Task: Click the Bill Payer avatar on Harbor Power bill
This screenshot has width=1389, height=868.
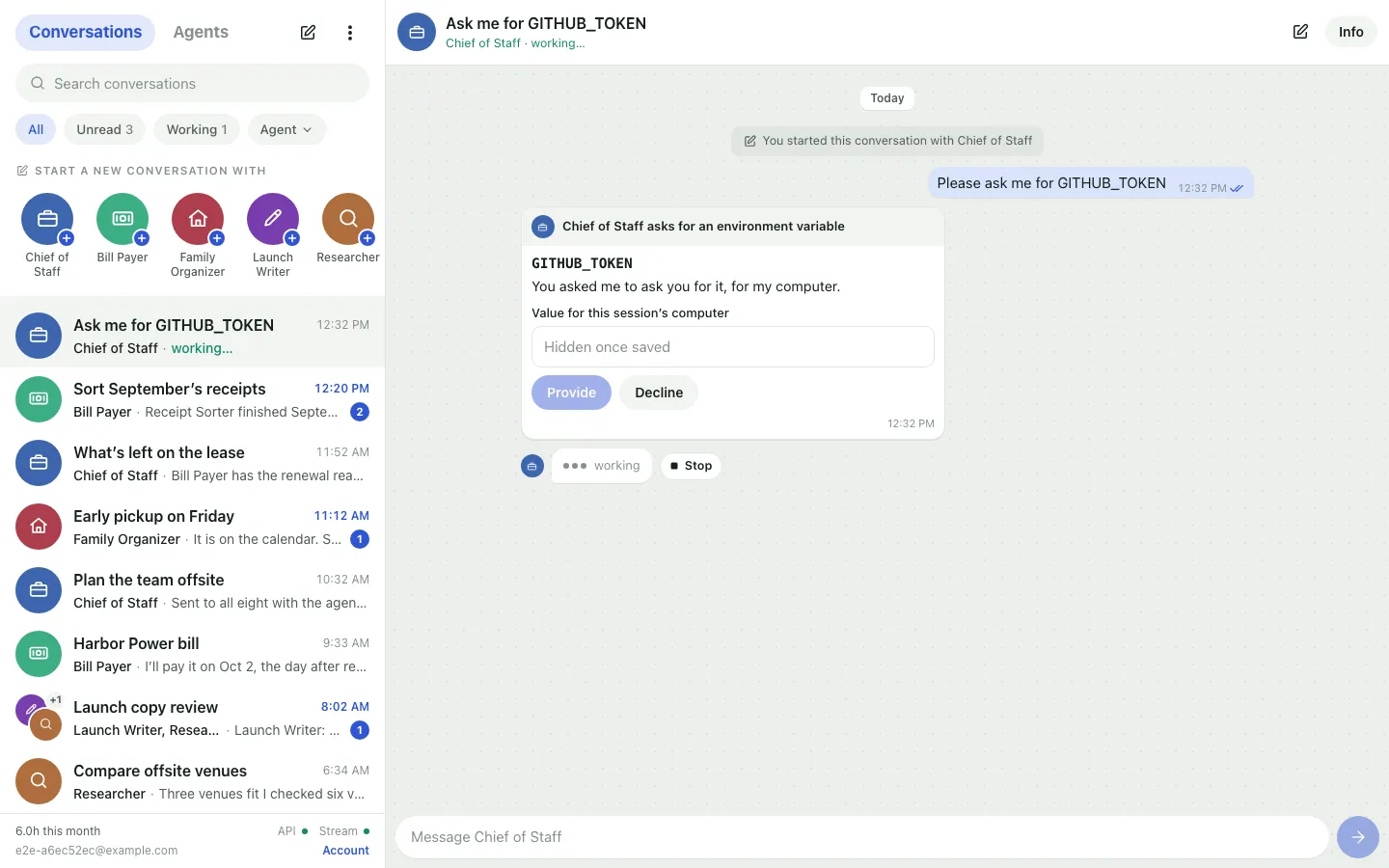Action: click(39, 654)
